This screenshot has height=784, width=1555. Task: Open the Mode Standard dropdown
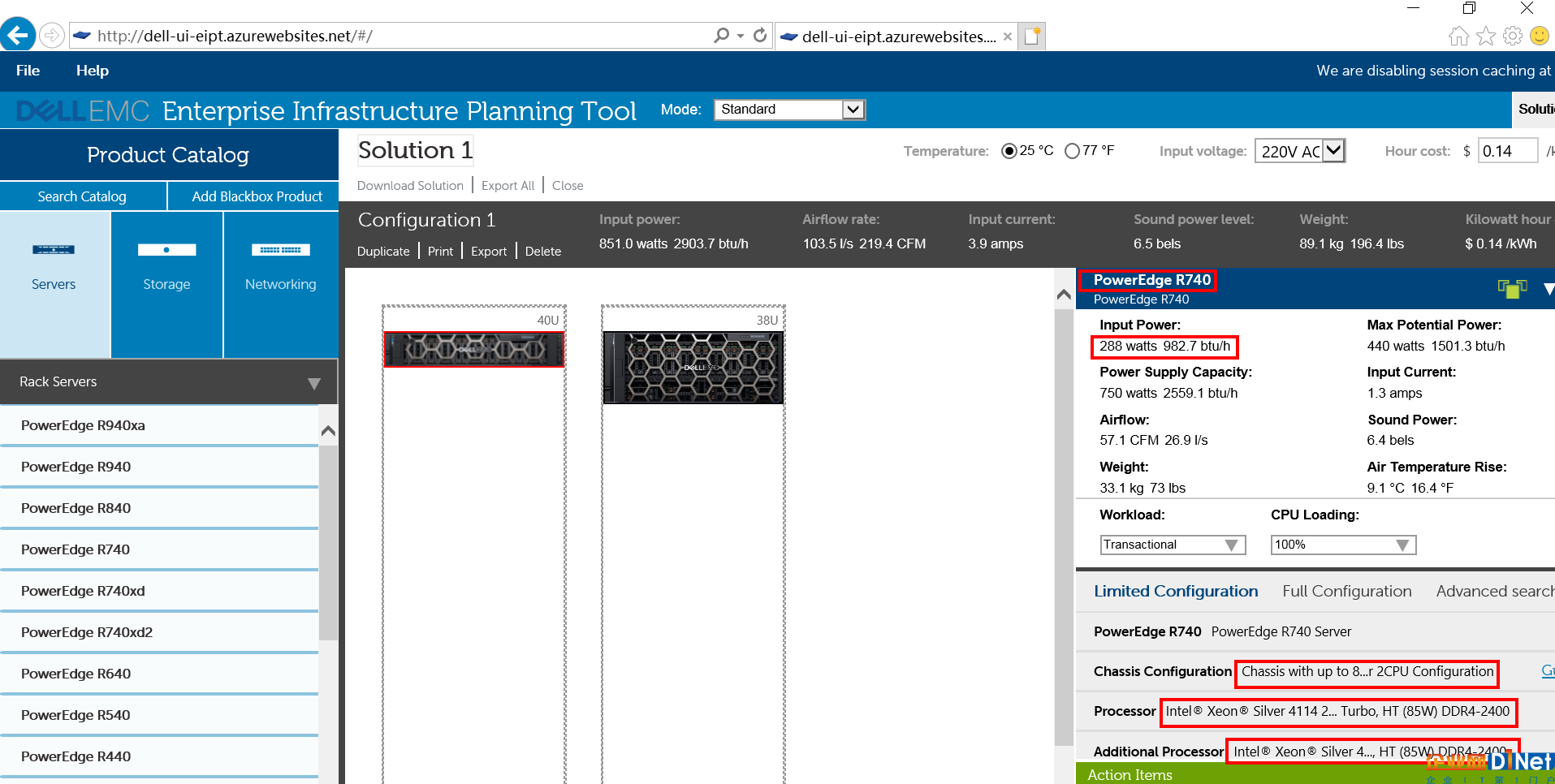(790, 110)
